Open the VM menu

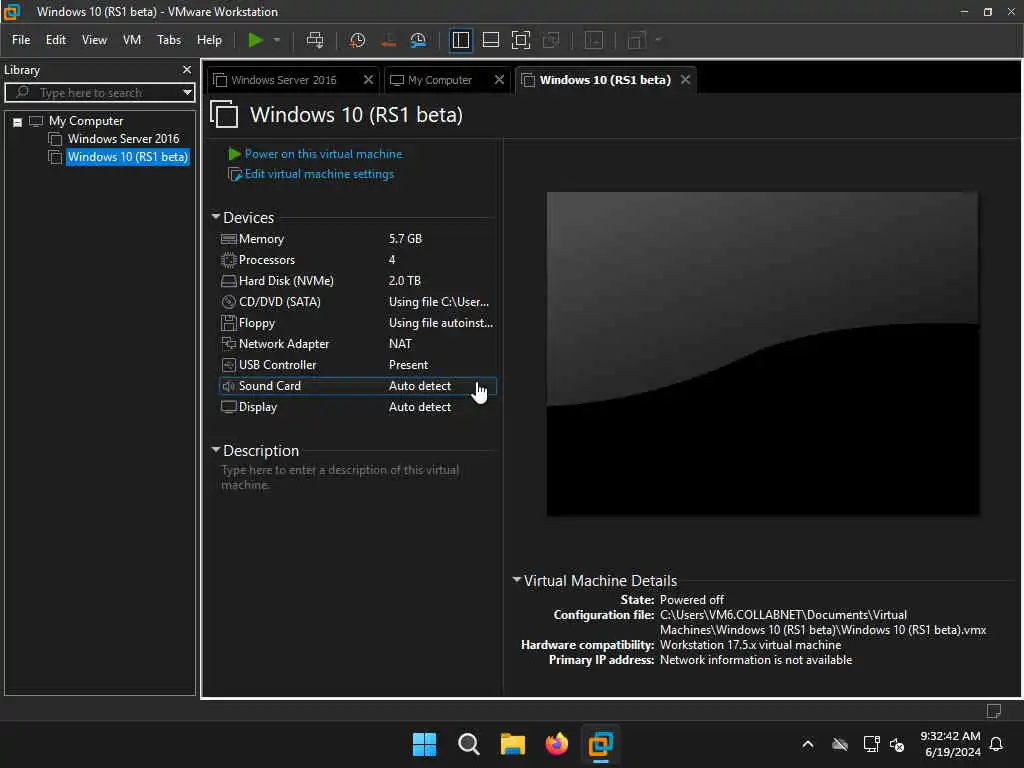point(132,40)
